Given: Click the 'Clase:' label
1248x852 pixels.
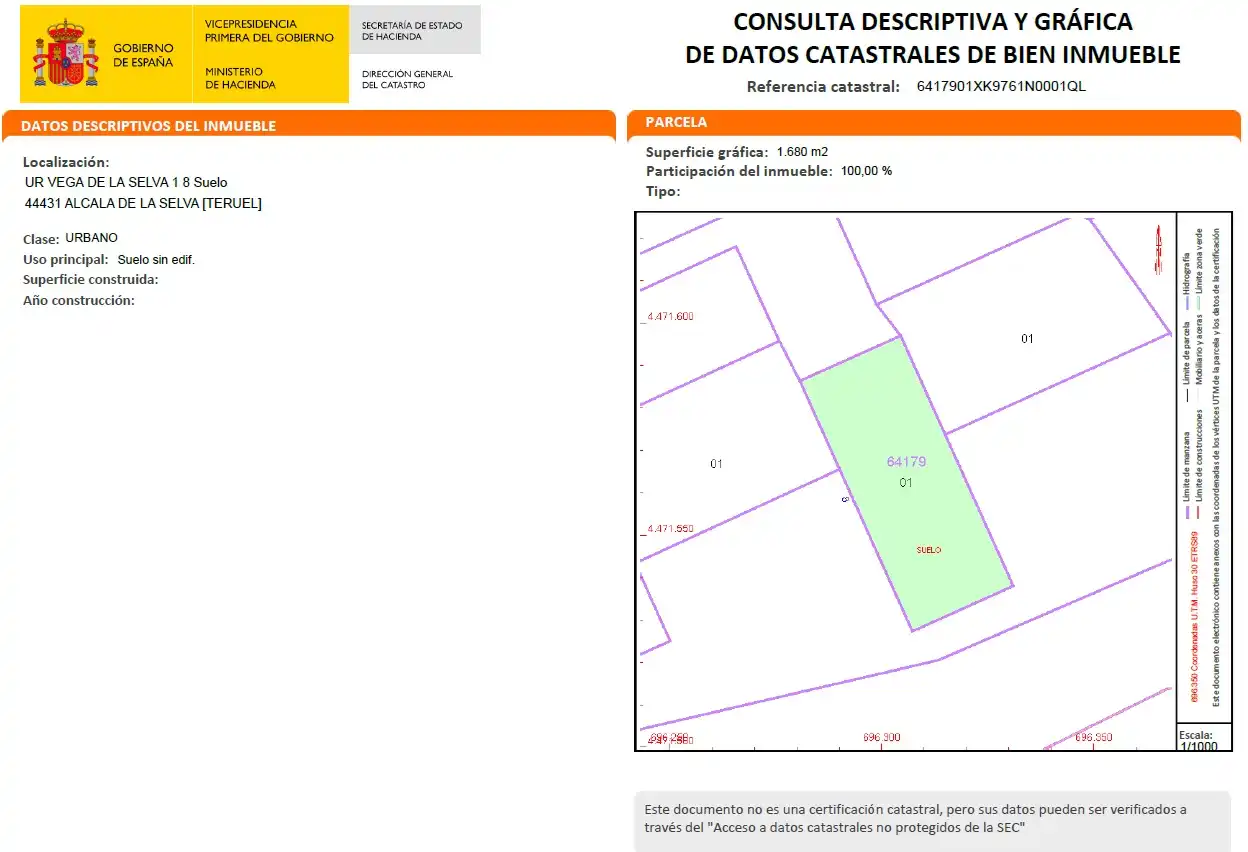Looking at the screenshot, I should coord(41,239).
